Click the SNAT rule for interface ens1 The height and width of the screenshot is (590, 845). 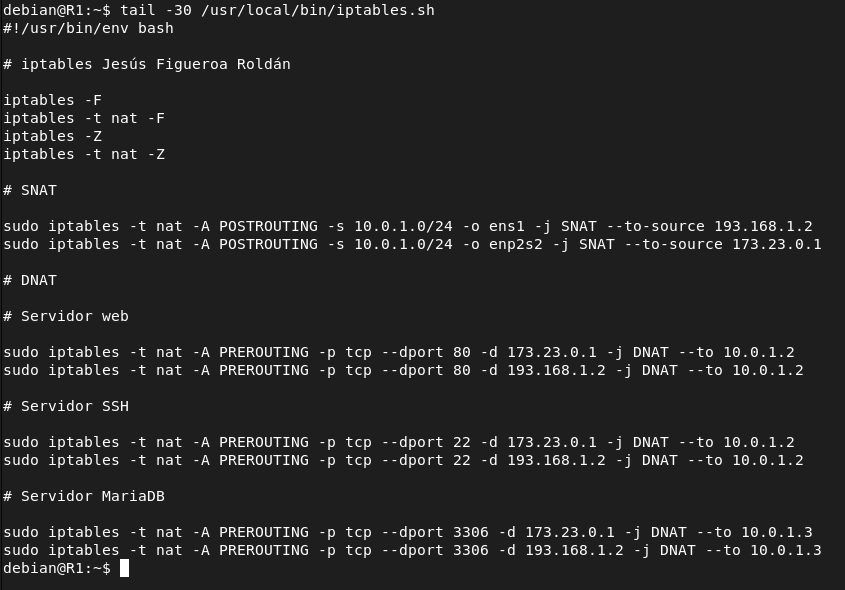point(408,226)
